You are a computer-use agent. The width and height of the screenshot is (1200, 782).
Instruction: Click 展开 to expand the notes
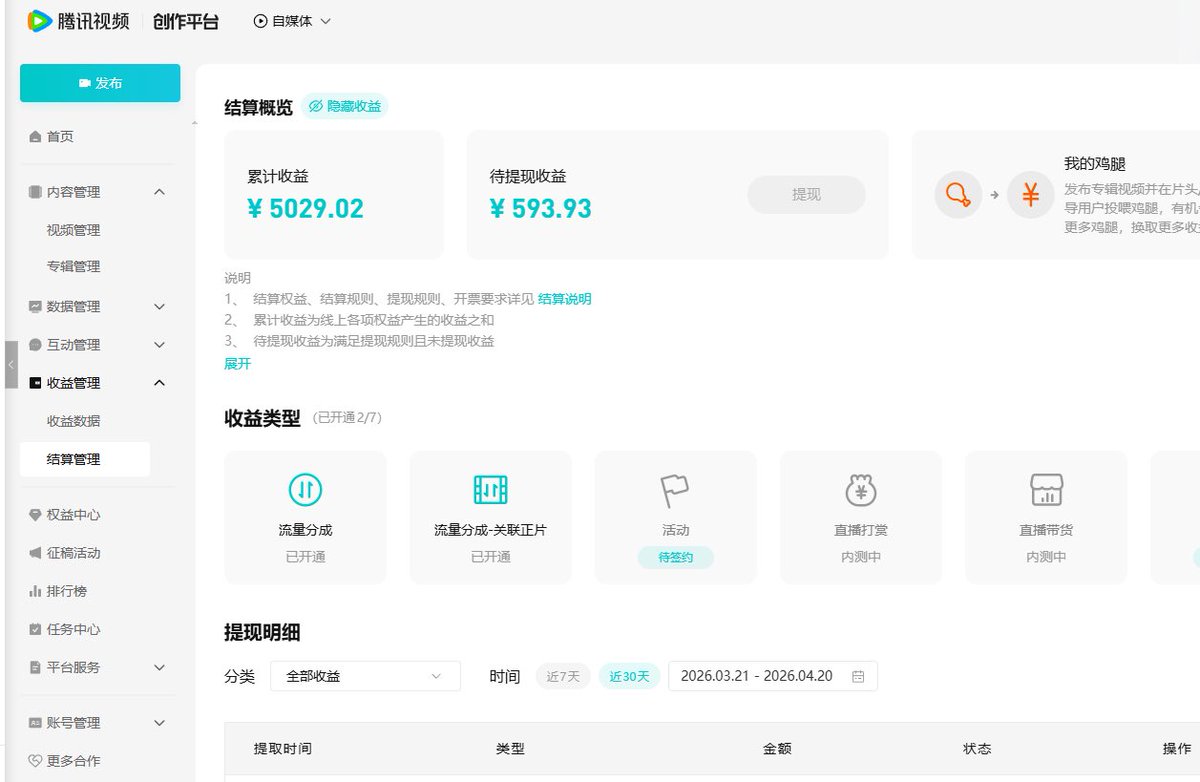pyautogui.click(x=237, y=364)
